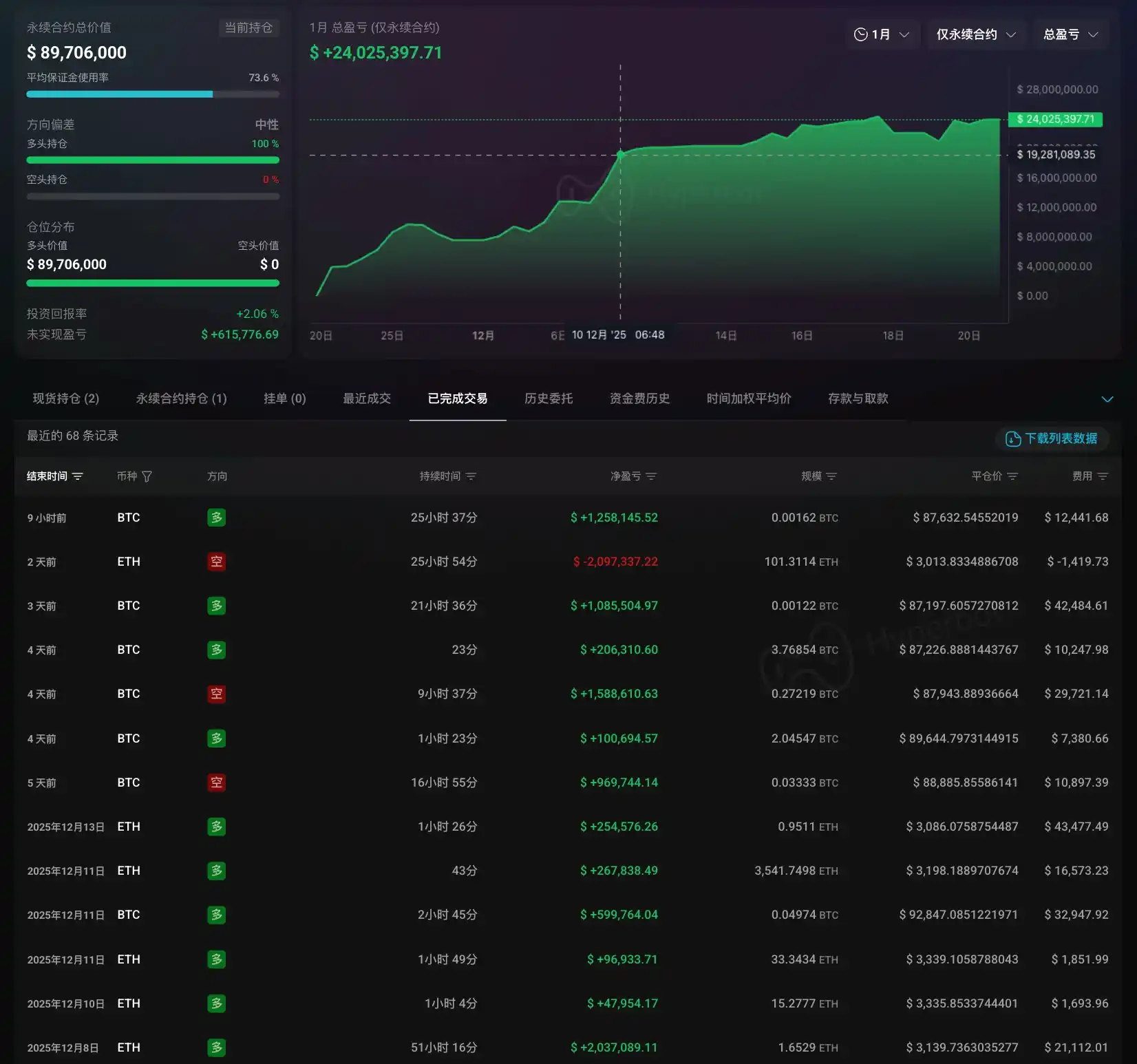Image resolution: width=1137 pixels, height=1064 pixels.
Task: Click the clock icon beside the 1月 filter
Action: [x=860, y=34]
